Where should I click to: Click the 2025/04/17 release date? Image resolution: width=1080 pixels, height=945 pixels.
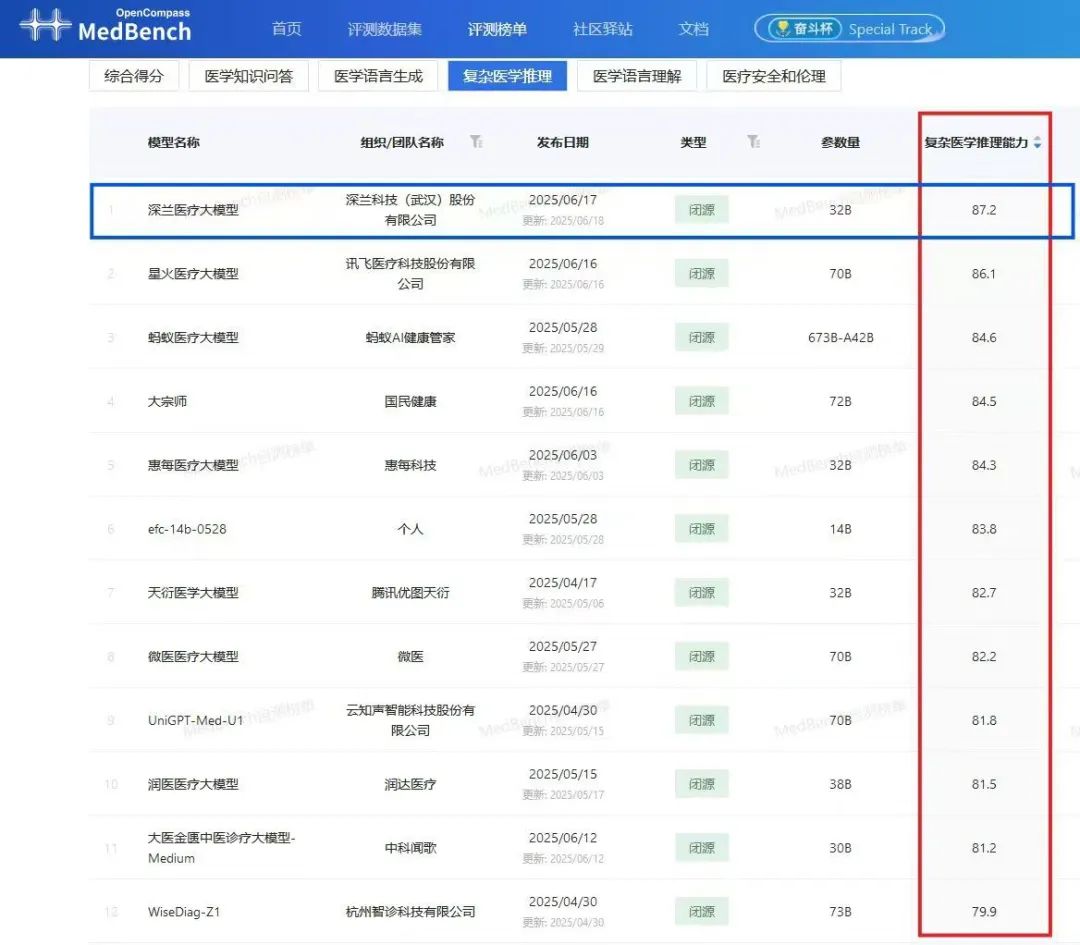(x=563, y=583)
